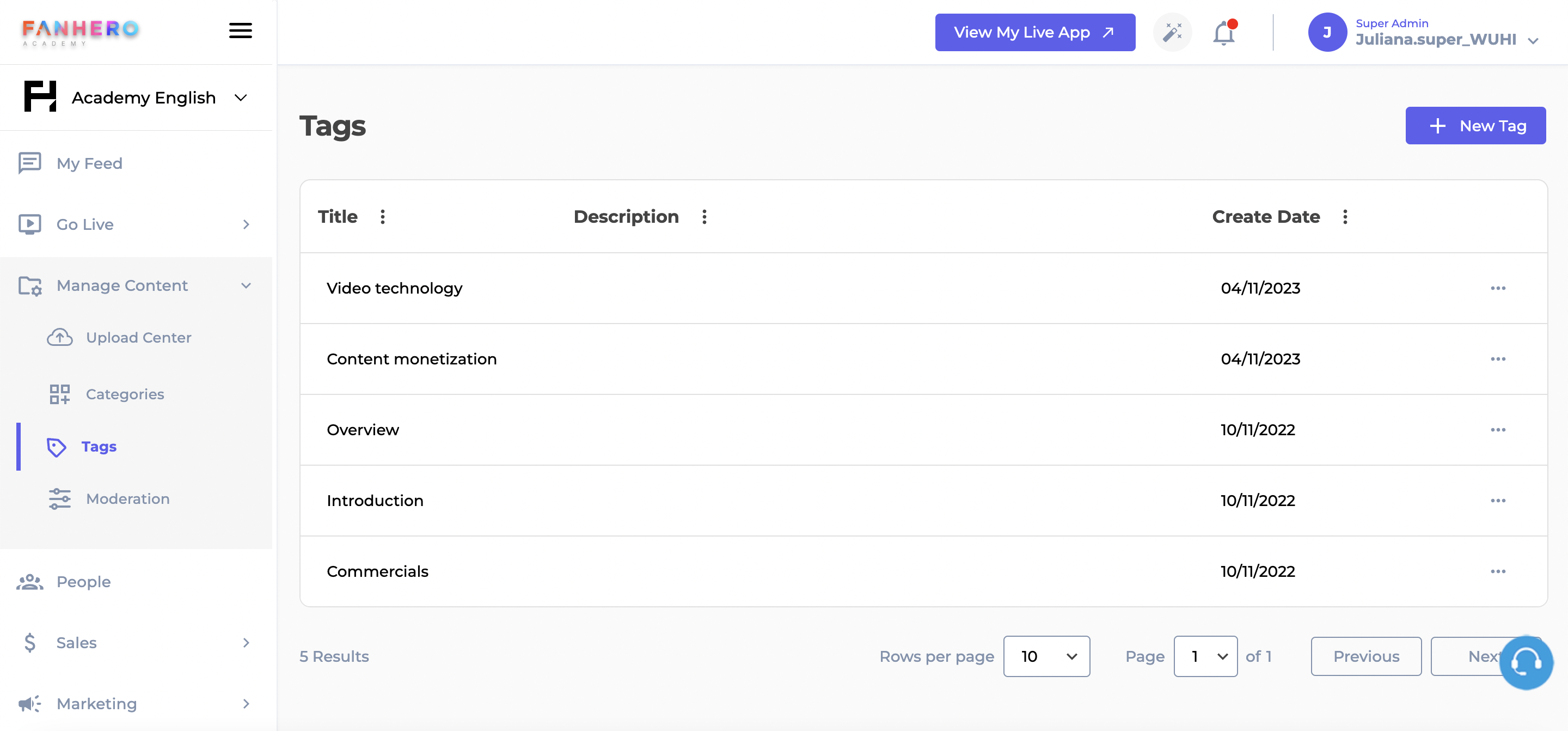
Task: Click the Academy English channel logo
Action: pyautogui.click(x=40, y=96)
